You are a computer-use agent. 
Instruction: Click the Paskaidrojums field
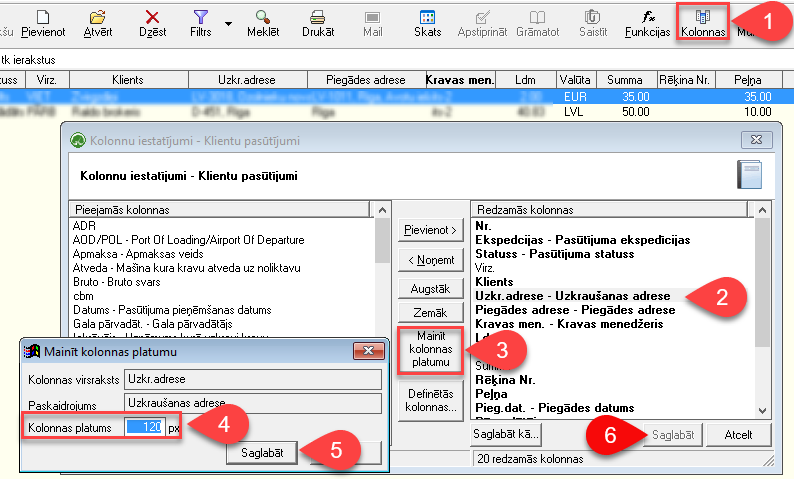253,404
